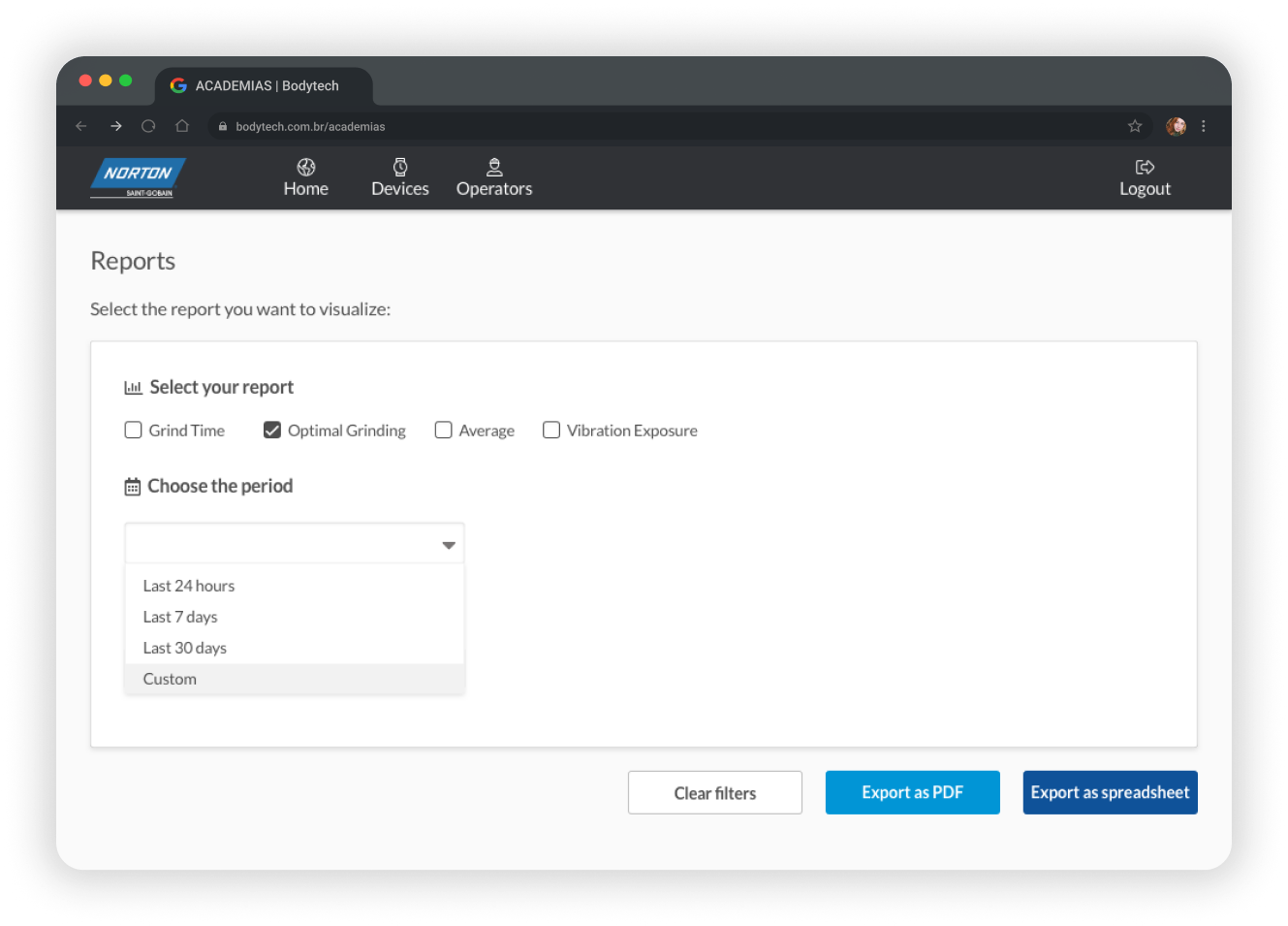Select Last 7 days option

(295, 617)
